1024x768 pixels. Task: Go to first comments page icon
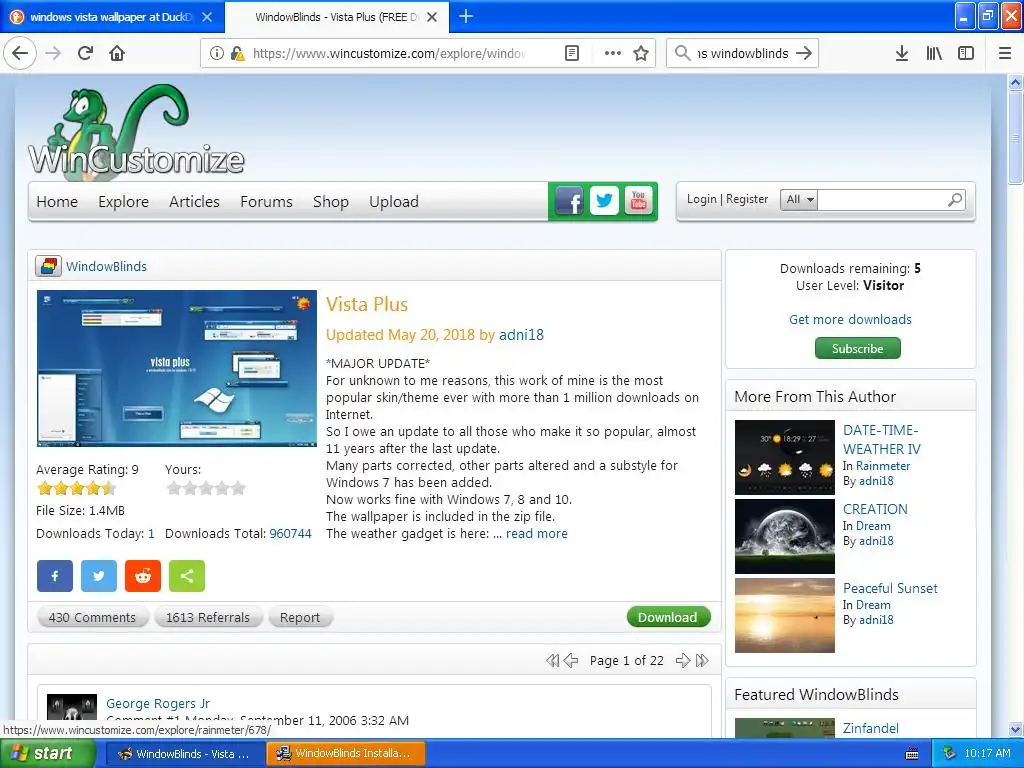tap(552, 660)
